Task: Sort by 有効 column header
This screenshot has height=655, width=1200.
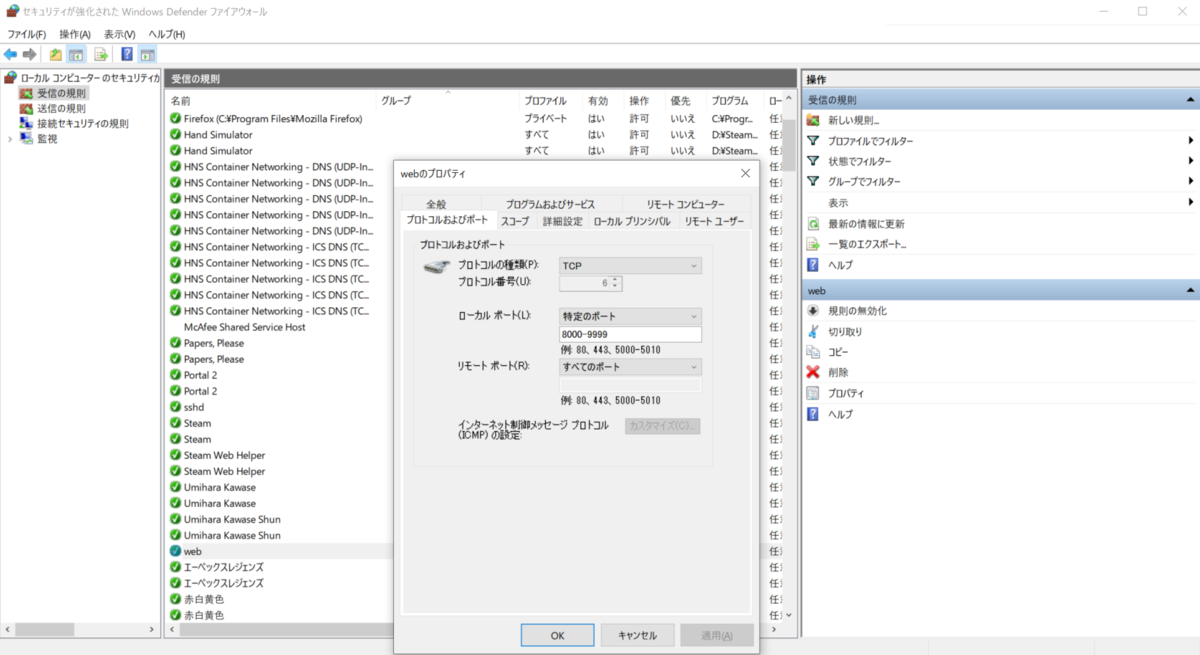Action: pyautogui.click(x=604, y=101)
